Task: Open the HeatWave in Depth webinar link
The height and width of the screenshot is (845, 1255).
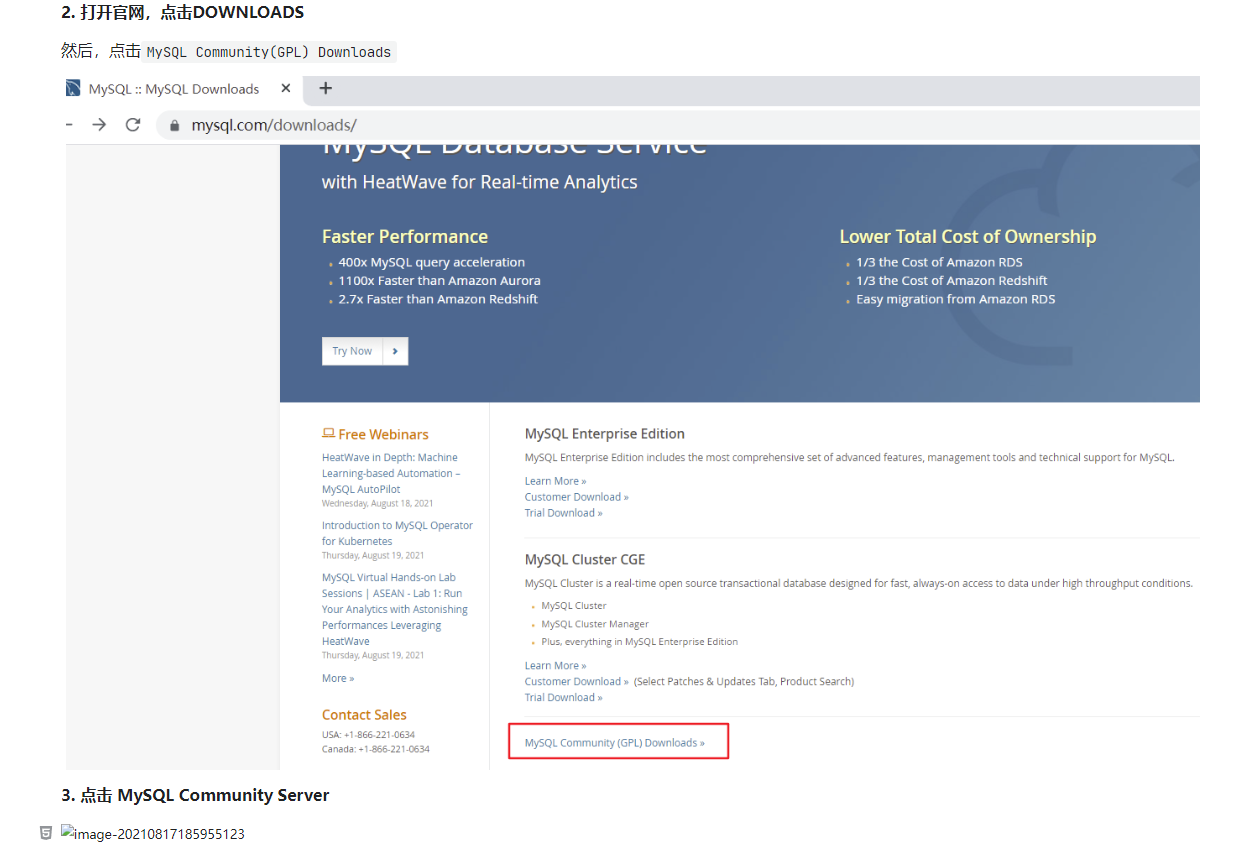Action: click(x=391, y=473)
